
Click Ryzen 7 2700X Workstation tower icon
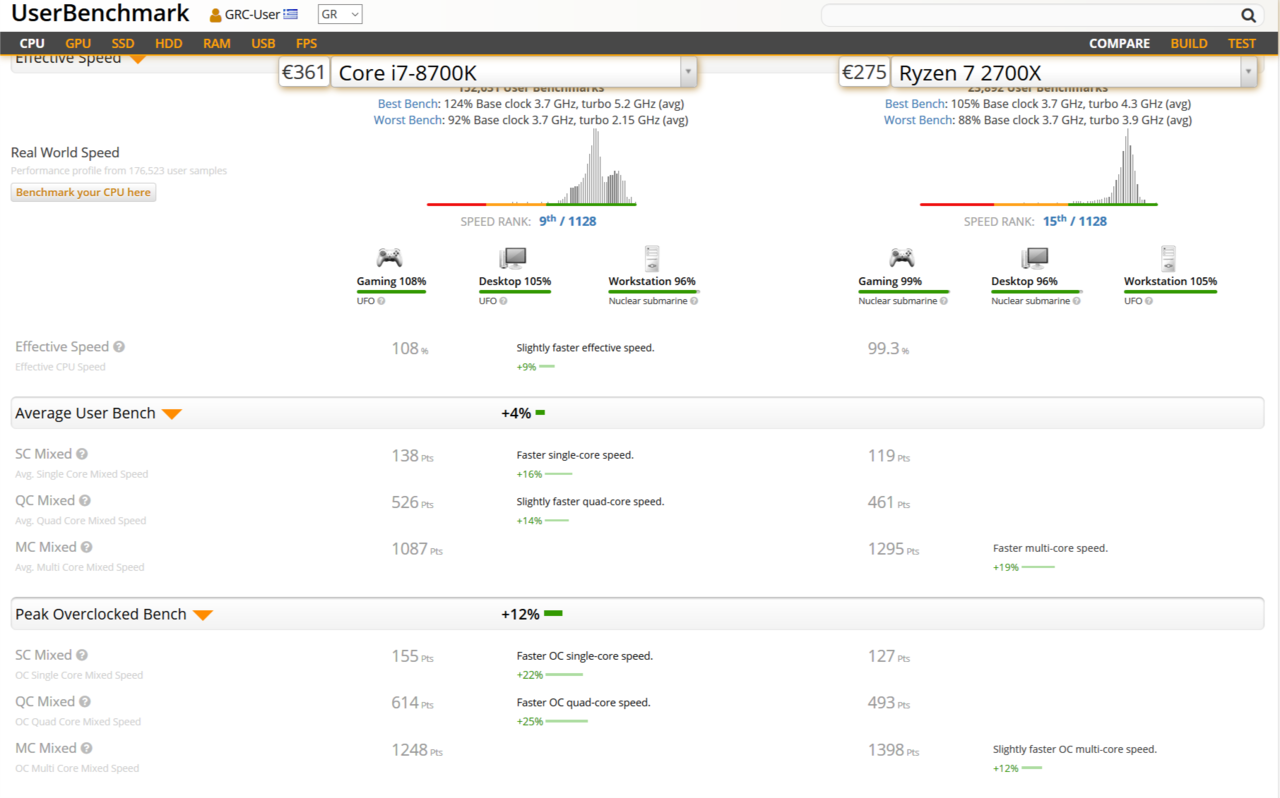(1168, 259)
